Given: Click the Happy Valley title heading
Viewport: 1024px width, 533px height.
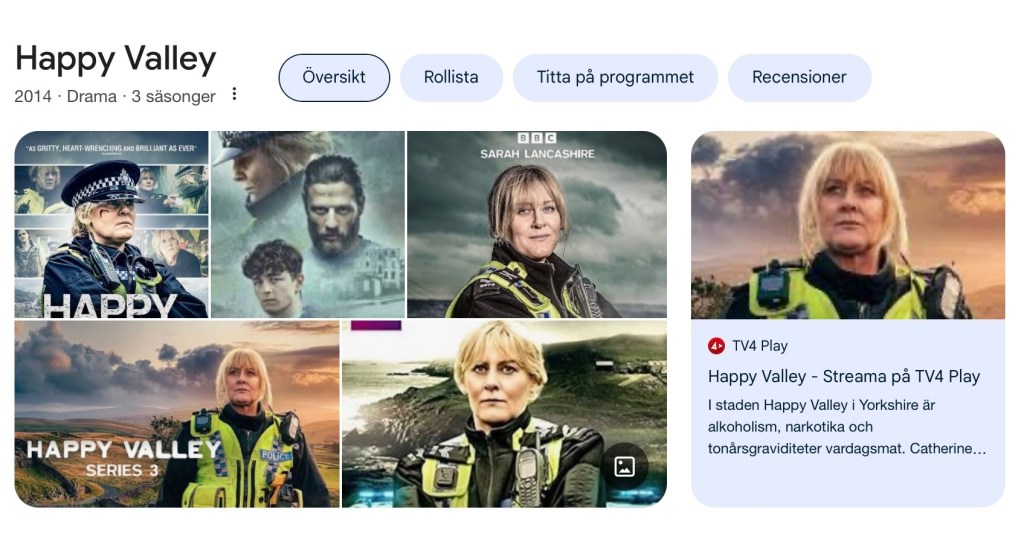Looking at the screenshot, I should (x=116, y=59).
